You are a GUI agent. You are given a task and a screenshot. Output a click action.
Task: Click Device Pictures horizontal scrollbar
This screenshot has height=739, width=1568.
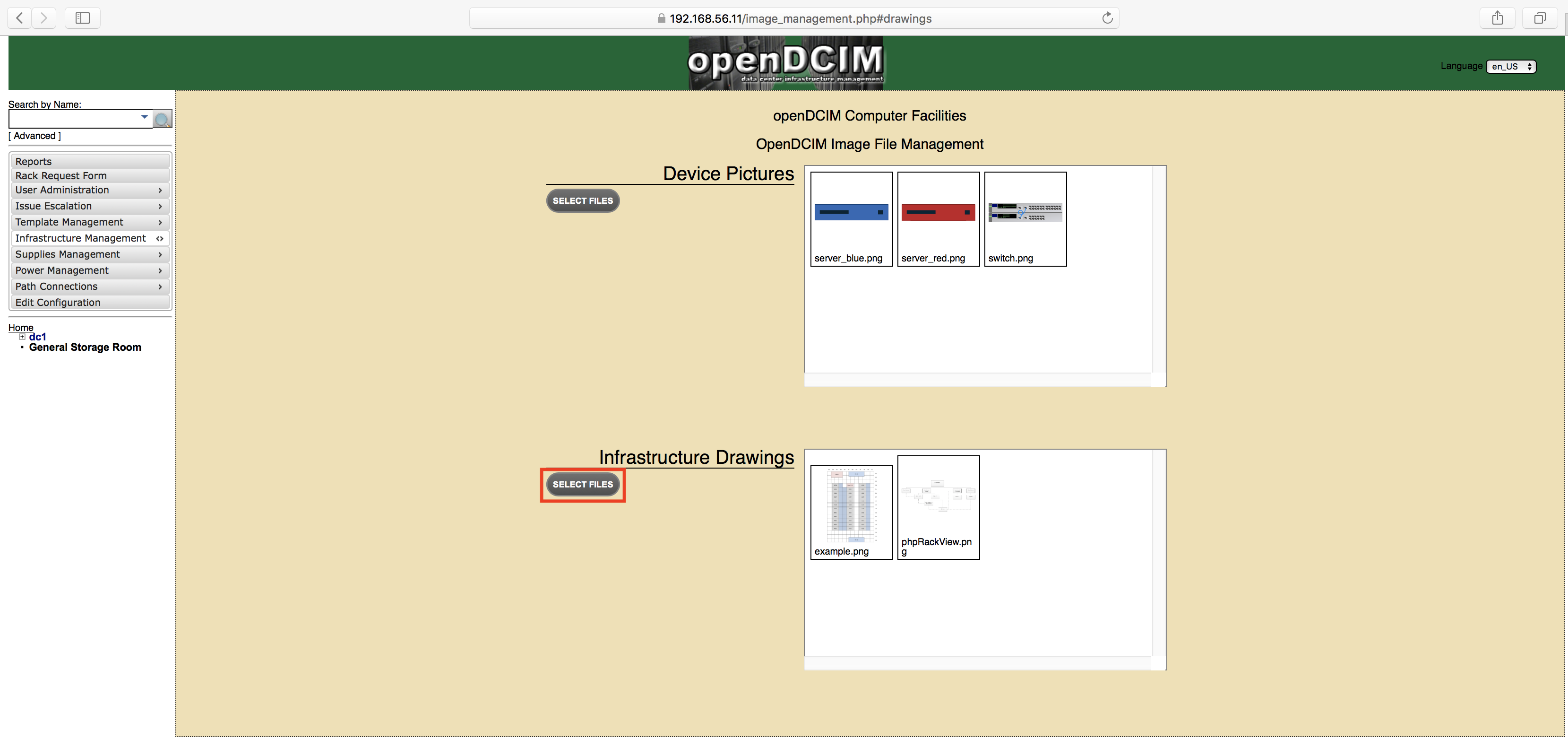coord(978,380)
